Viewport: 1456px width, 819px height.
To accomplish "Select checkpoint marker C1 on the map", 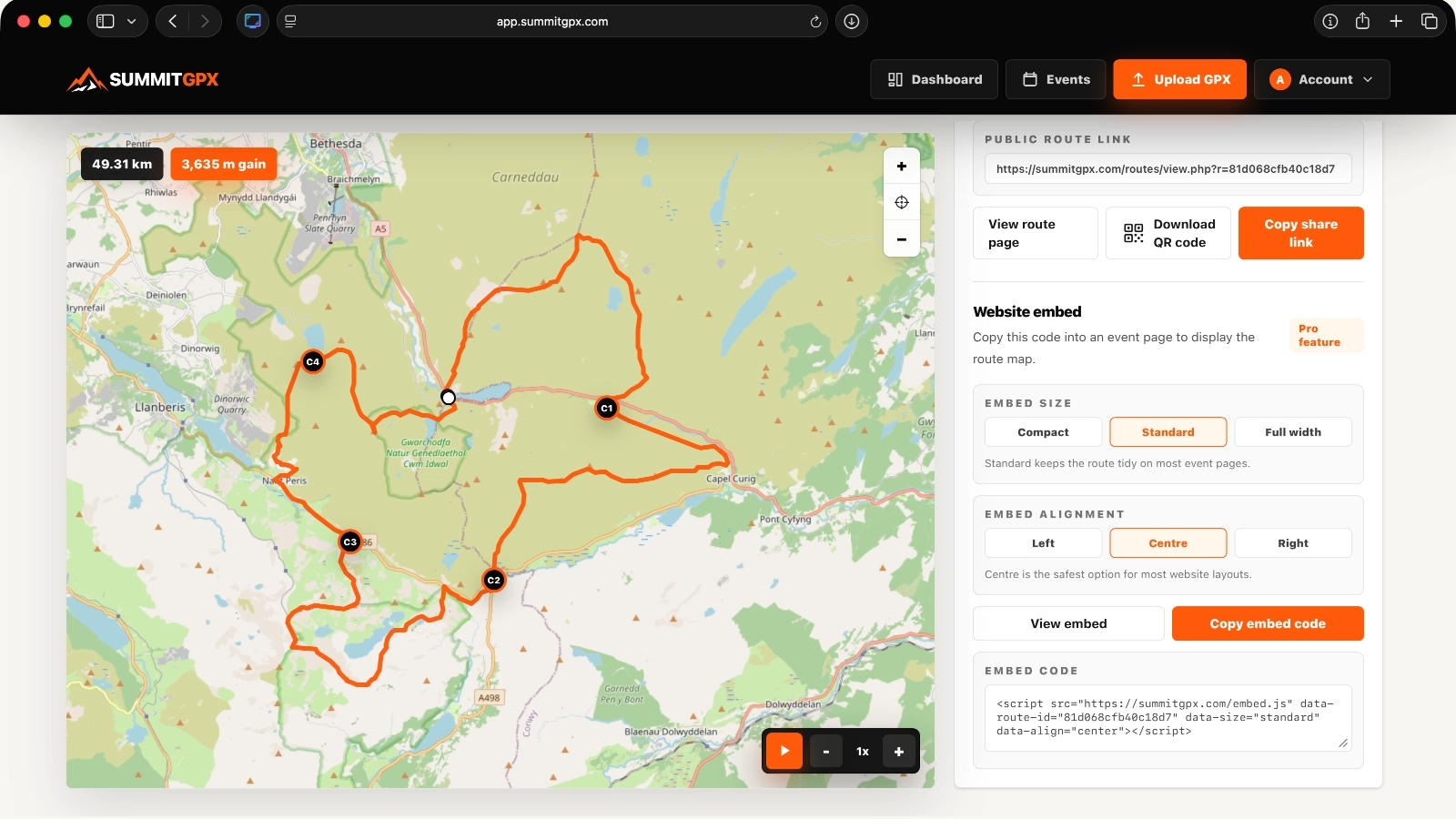I will pos(606,409).
